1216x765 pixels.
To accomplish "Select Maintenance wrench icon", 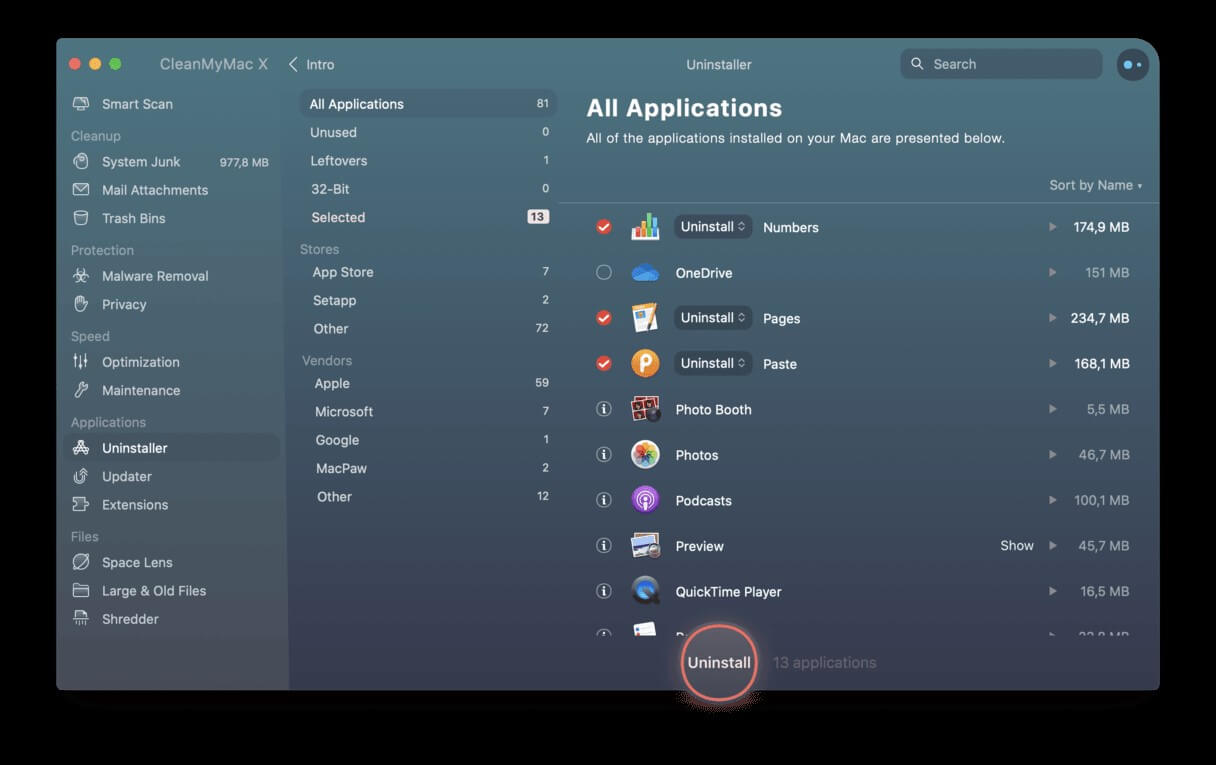I will (81, 390).
